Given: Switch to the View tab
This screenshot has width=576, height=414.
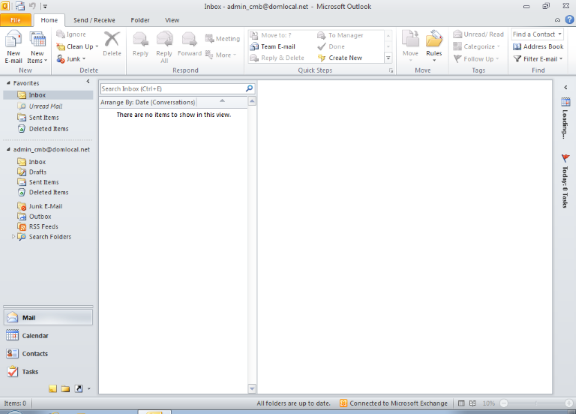Looking at the screenshot, I should click(172, 20).
